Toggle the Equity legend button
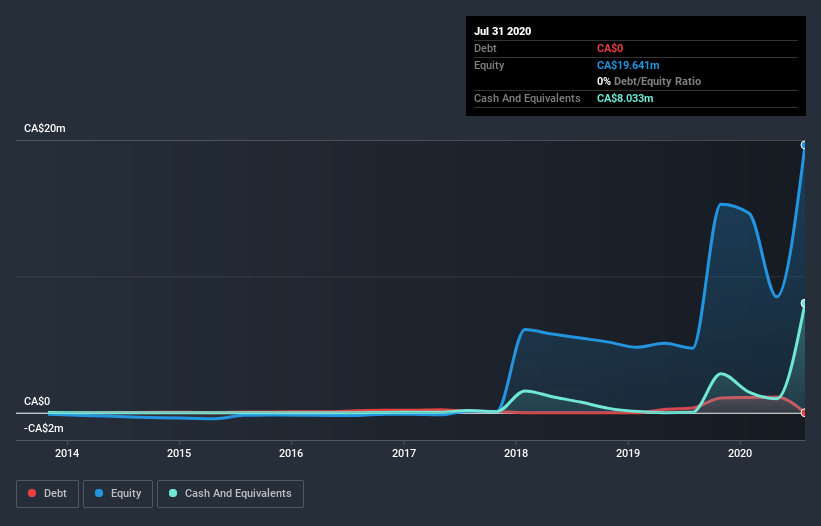Screen dimensions: 821x526 pyautogui.click(x=118, y=494)
